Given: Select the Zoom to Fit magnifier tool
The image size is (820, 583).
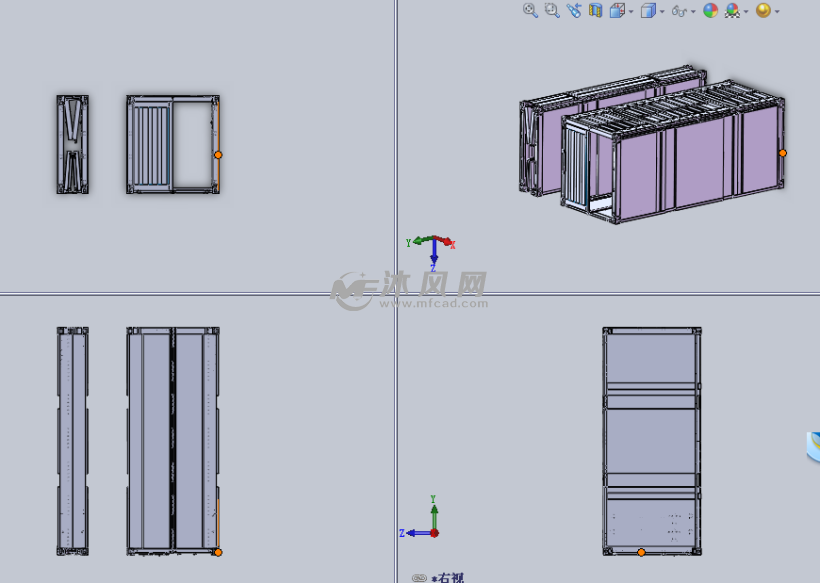Looking at the screenshot, I should pos(529,11).
